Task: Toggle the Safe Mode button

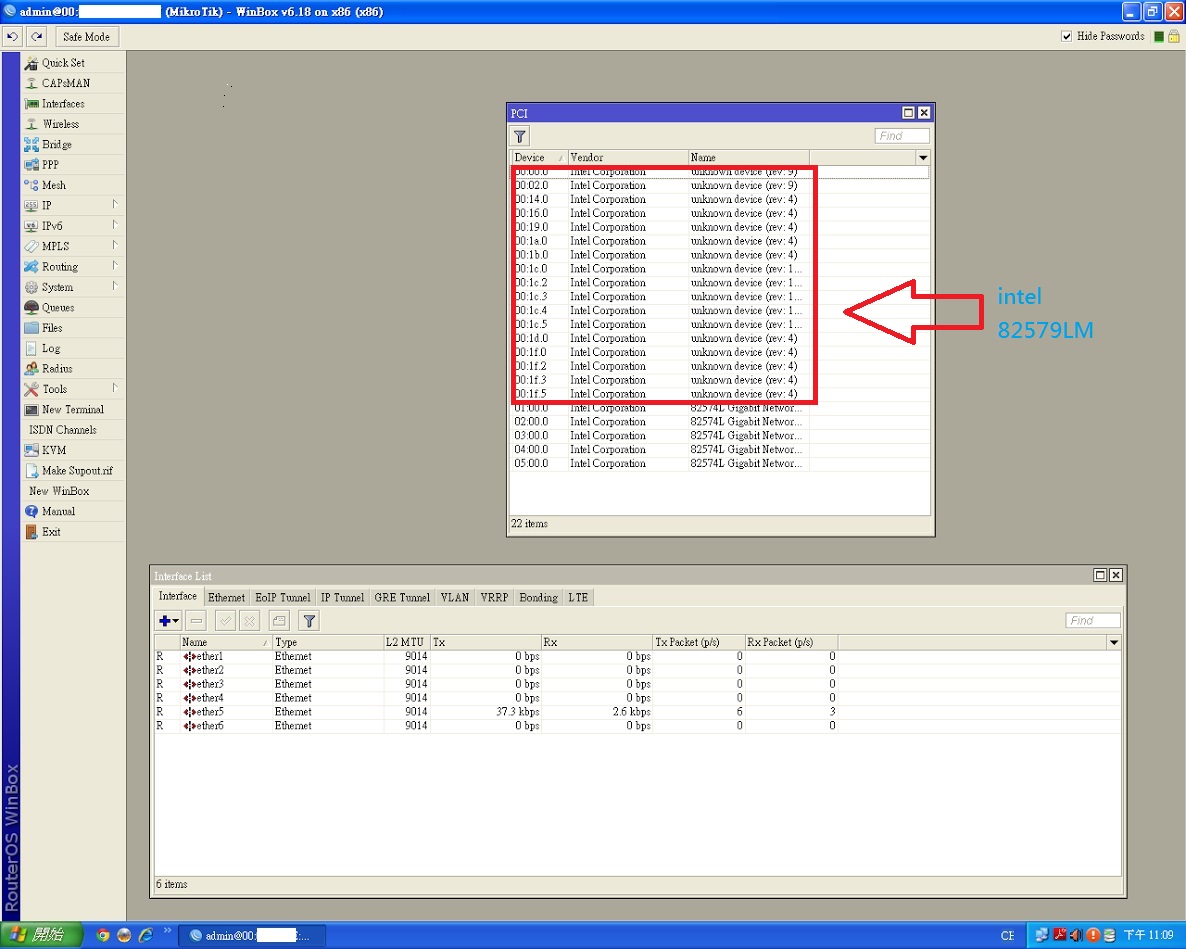Action: 86,36
